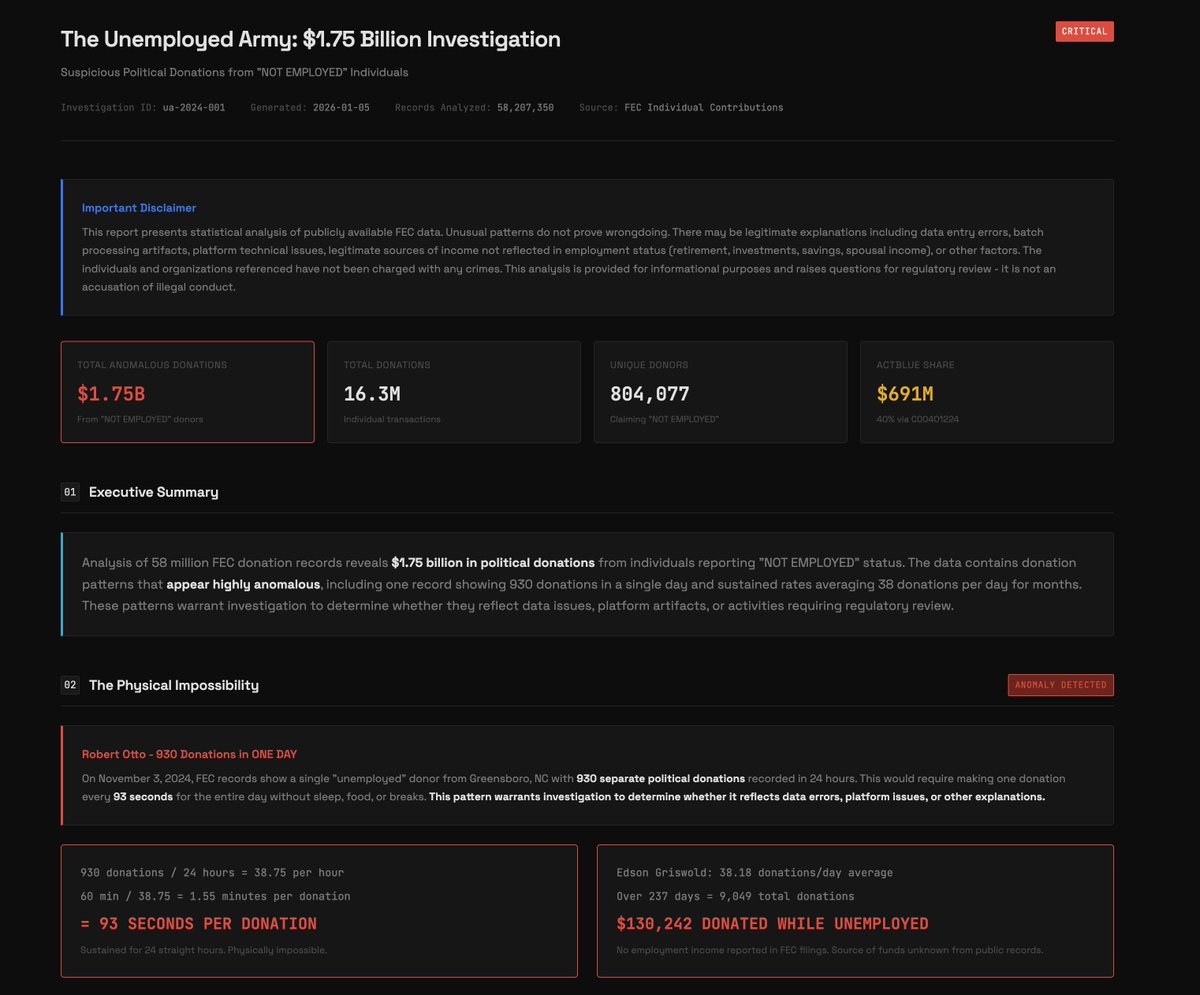Screen dimensions: 1200x995
Task: Select the subtitle 'Suspicious Political Donations' line
Action: click(234, 72)
